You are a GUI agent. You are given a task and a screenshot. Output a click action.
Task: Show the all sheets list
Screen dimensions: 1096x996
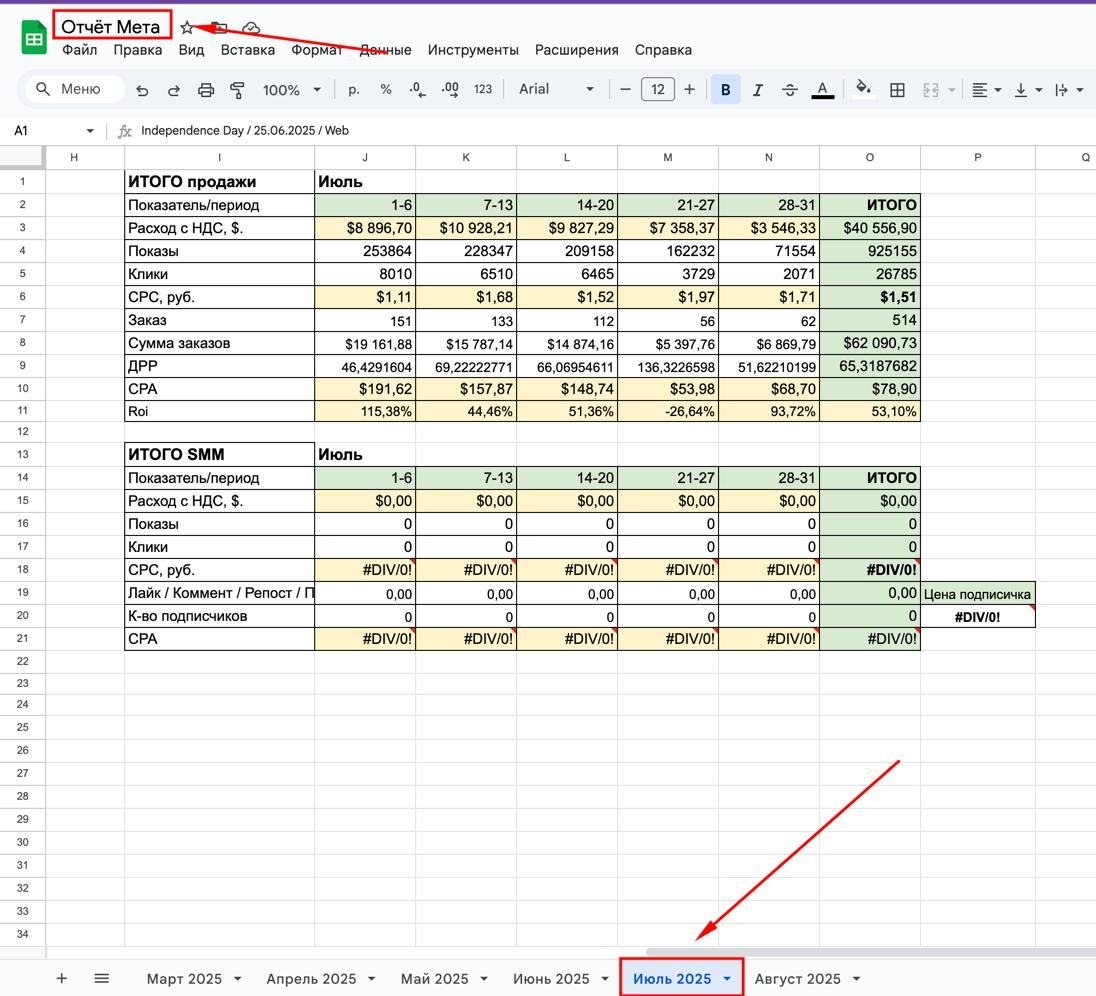pyautogui.click(x=101, y=979)
